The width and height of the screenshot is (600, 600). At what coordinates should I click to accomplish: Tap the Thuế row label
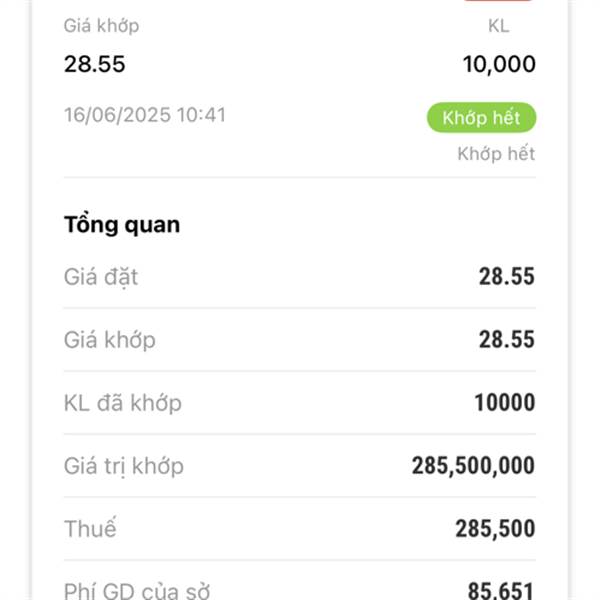tap(90, 528)
